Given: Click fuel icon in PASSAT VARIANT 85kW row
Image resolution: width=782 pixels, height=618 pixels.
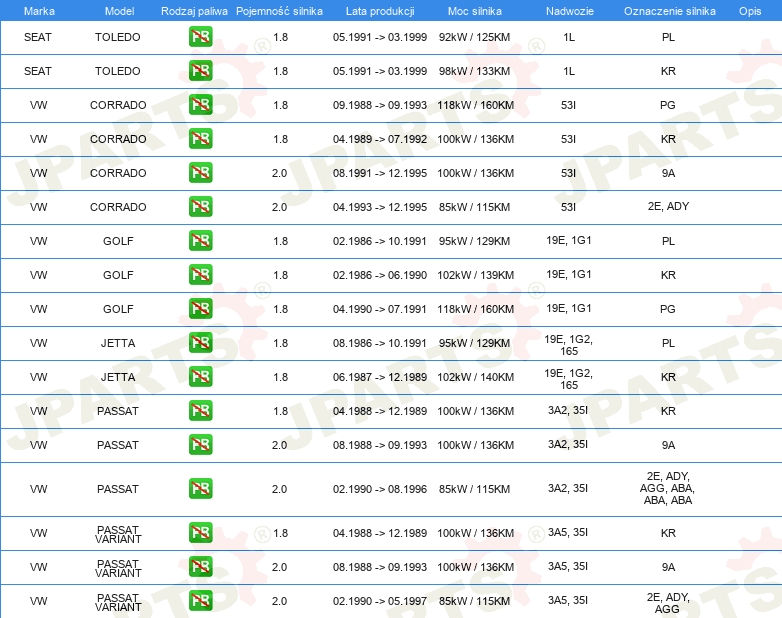Looking at the screenshot, I should point(200,601).
